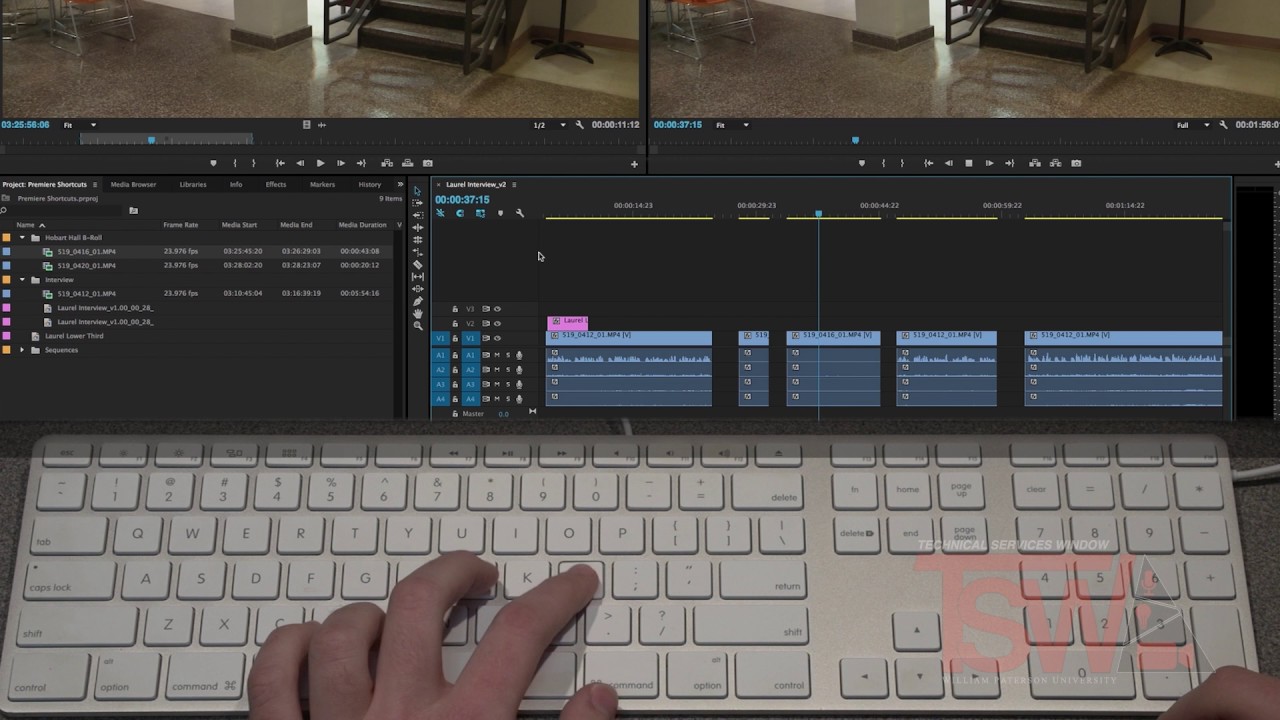Open timeline display settings wrench

click(519, 213)
